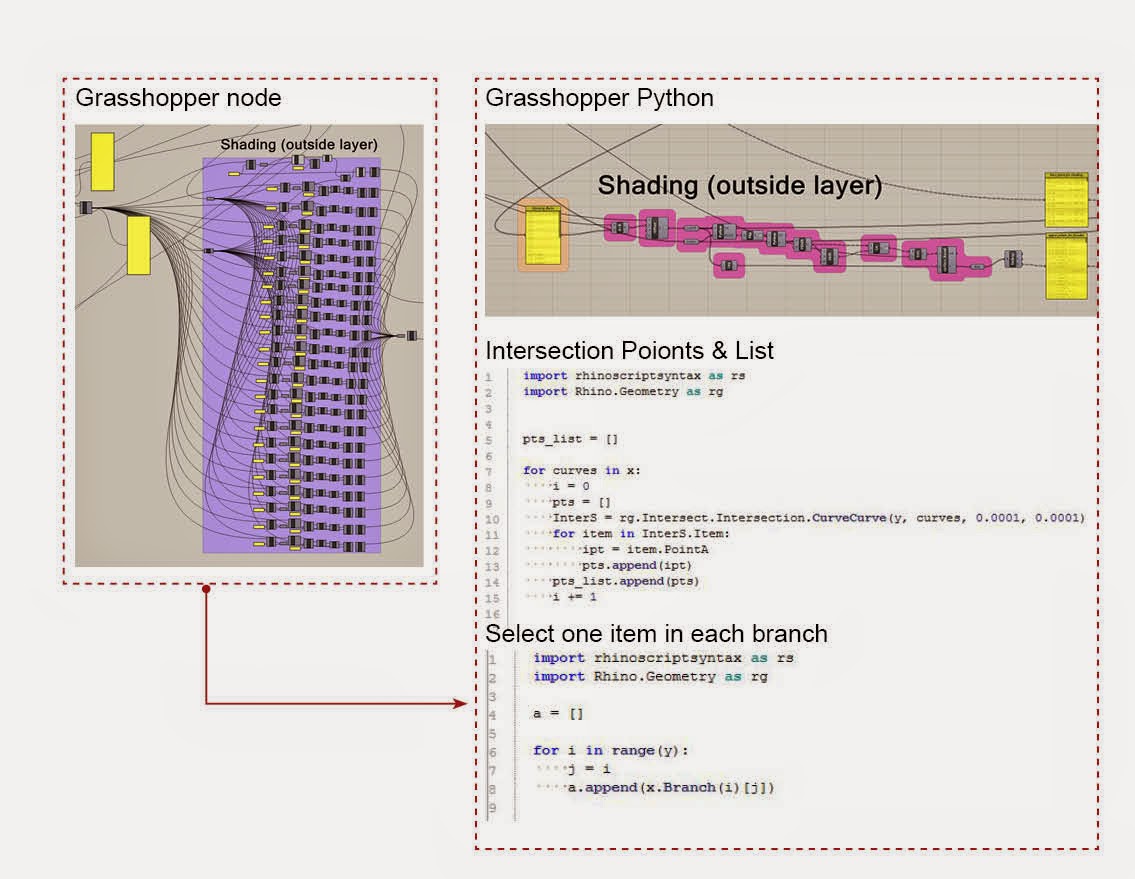Click the grey component feeding the lower yellow panel
Screen dimensions: 1135x879
coord(1013,257)
